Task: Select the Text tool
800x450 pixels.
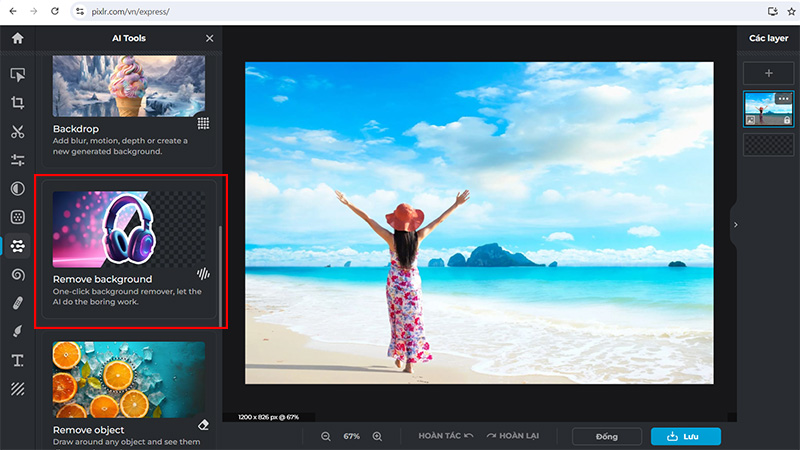Action: pos(17,361)
